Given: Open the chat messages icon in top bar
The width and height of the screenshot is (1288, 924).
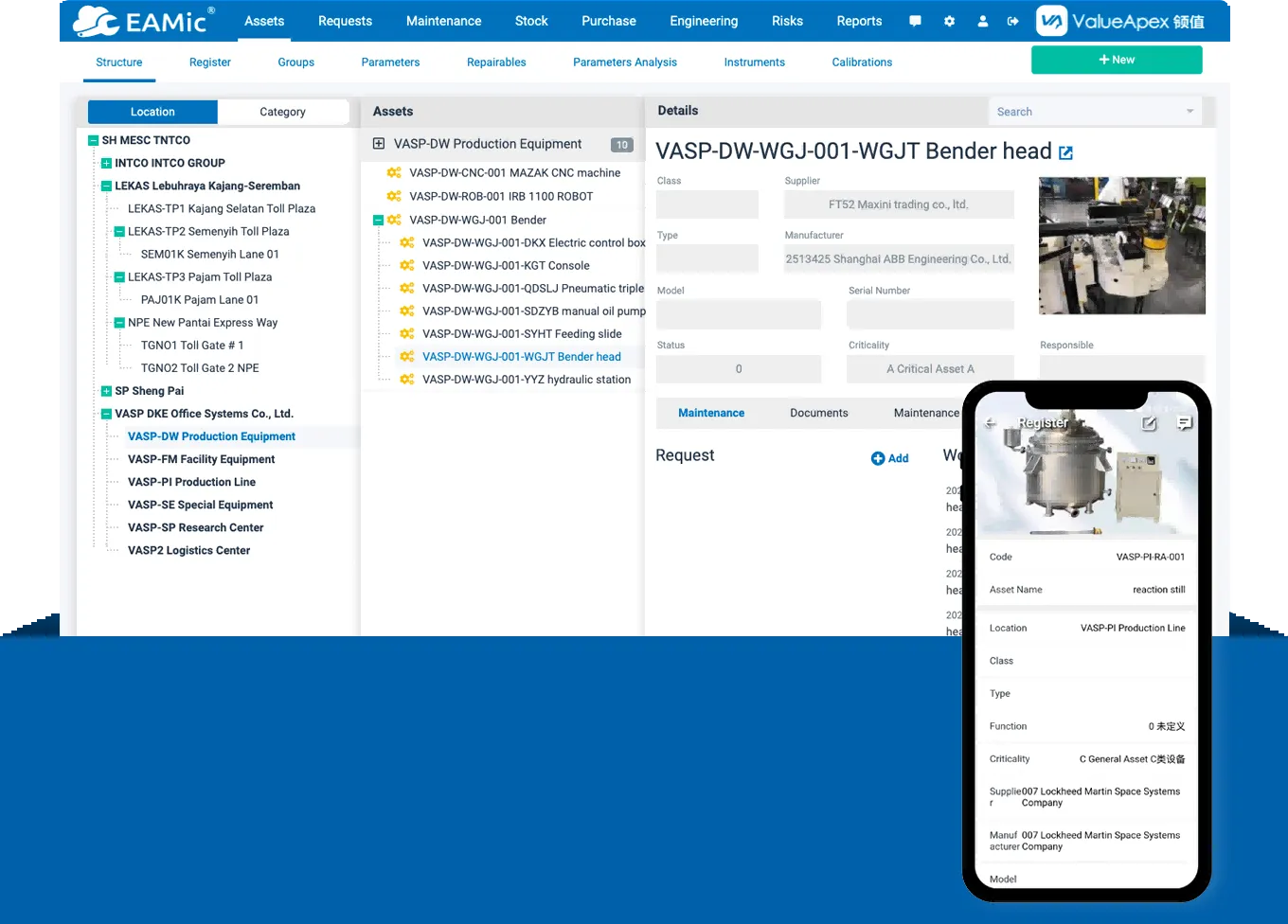Looking at the screenshot, I should coord(915,21).
